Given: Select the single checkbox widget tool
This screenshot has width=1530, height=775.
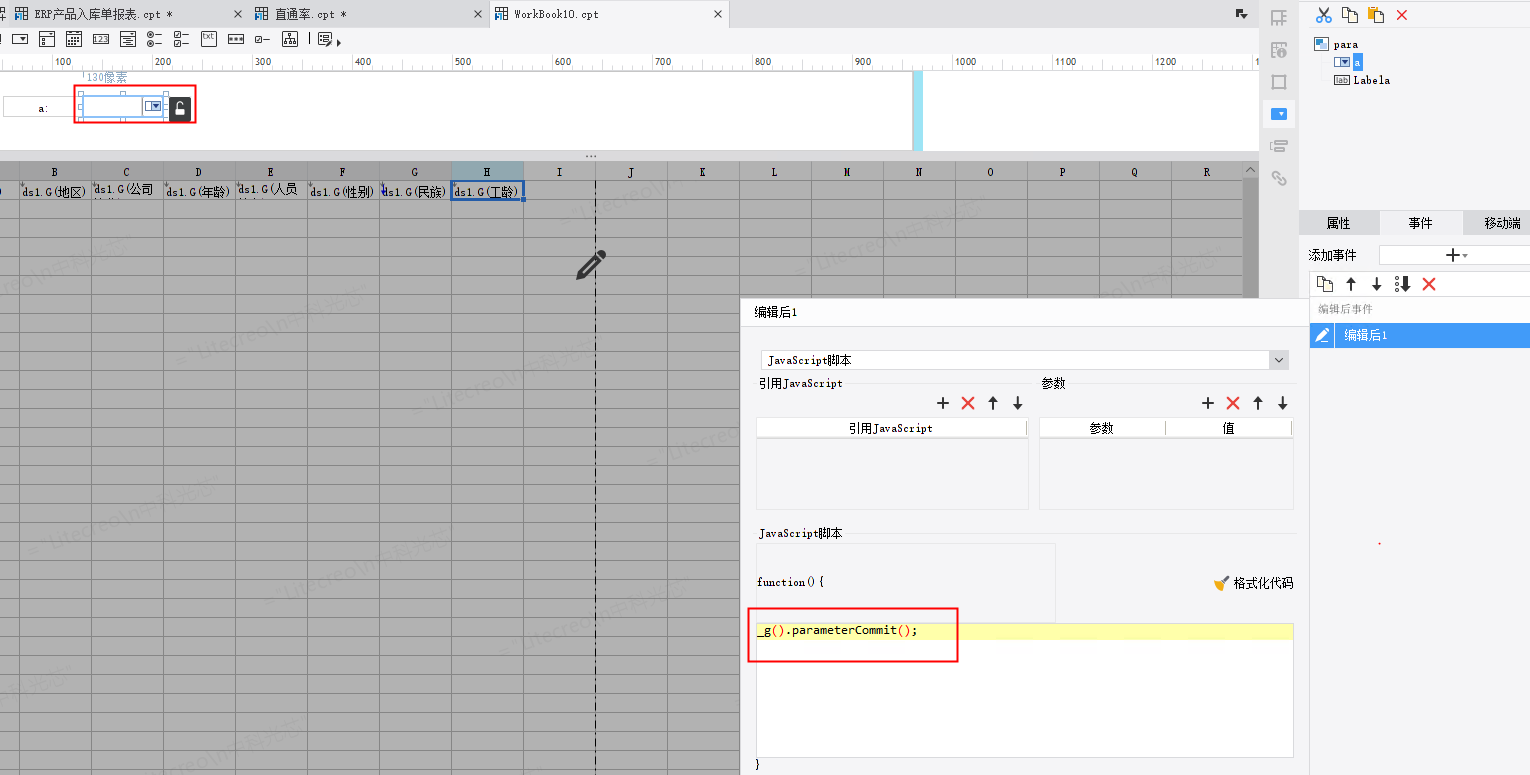Looking at the screenshot, I should pos(263,39).
